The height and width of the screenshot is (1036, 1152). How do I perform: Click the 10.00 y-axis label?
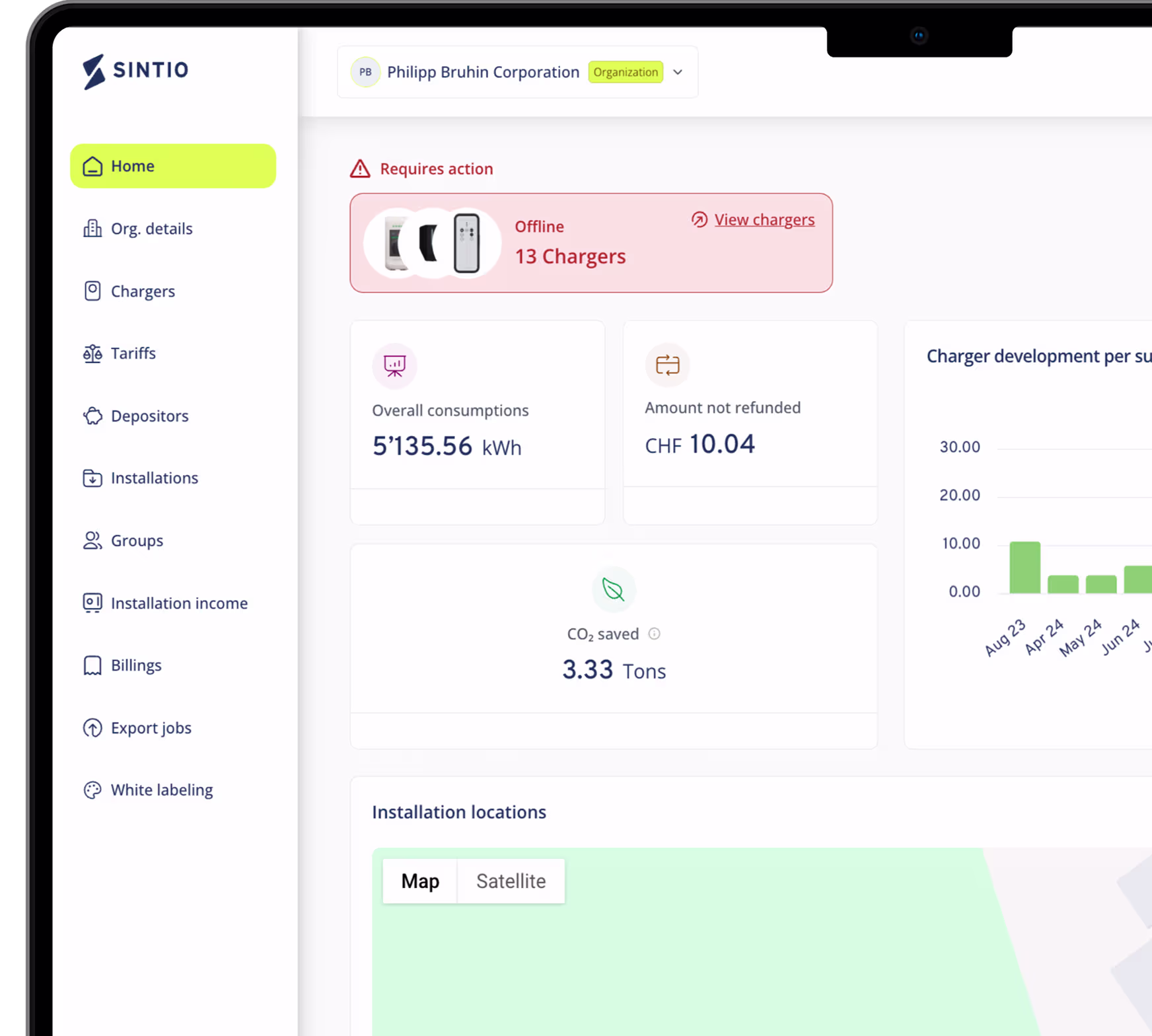(x=961, y=543)
